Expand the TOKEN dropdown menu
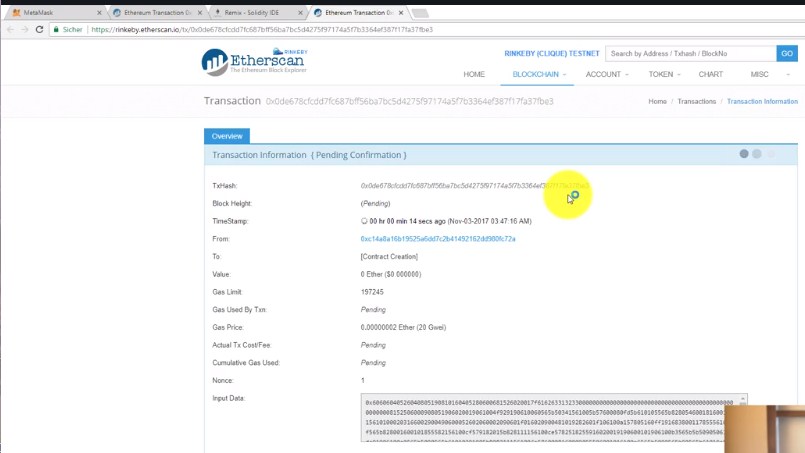The height and width of the screenshot is (453, 805). [x=664, y=74]
